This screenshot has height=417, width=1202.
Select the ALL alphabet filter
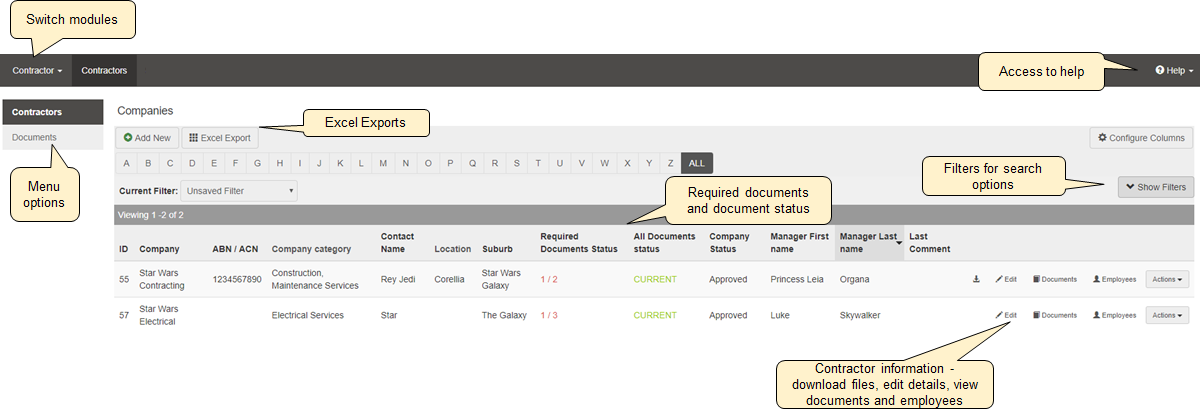click(x=697, y=163)
